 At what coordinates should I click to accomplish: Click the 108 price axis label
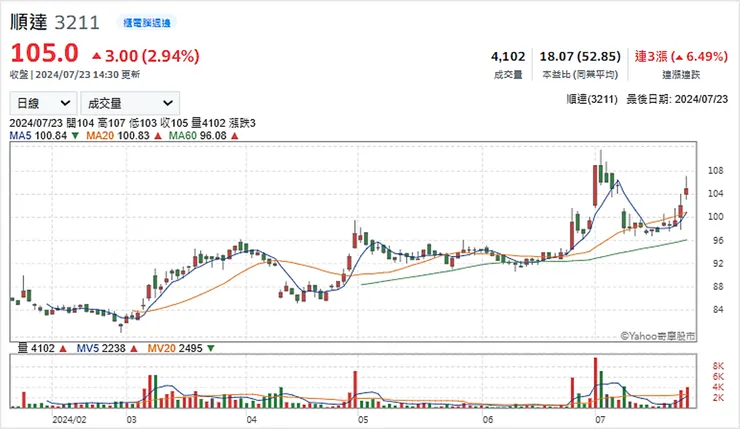click(715, 171)
